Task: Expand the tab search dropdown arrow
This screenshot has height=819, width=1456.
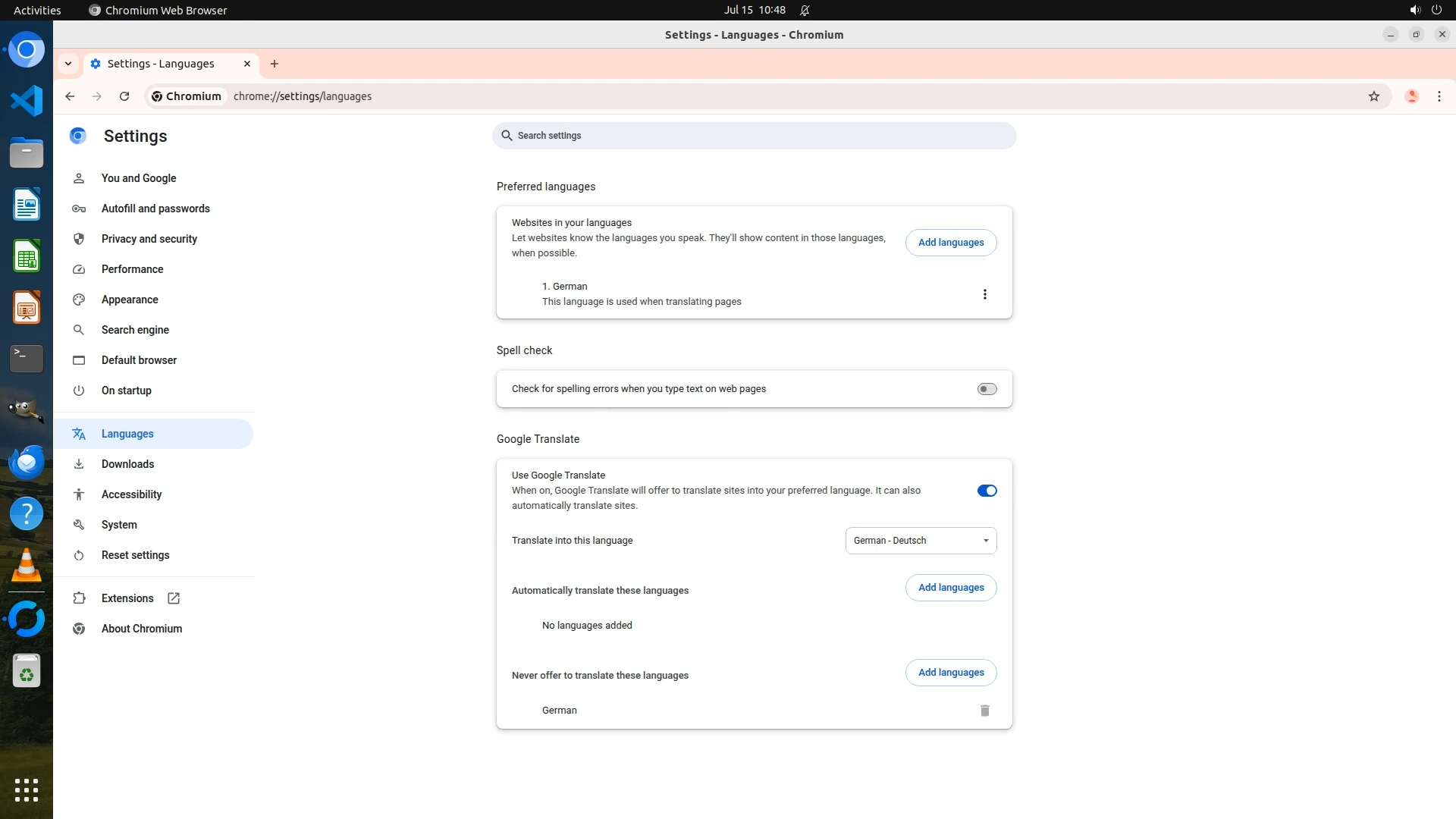Action: click(x=68, y=64)
